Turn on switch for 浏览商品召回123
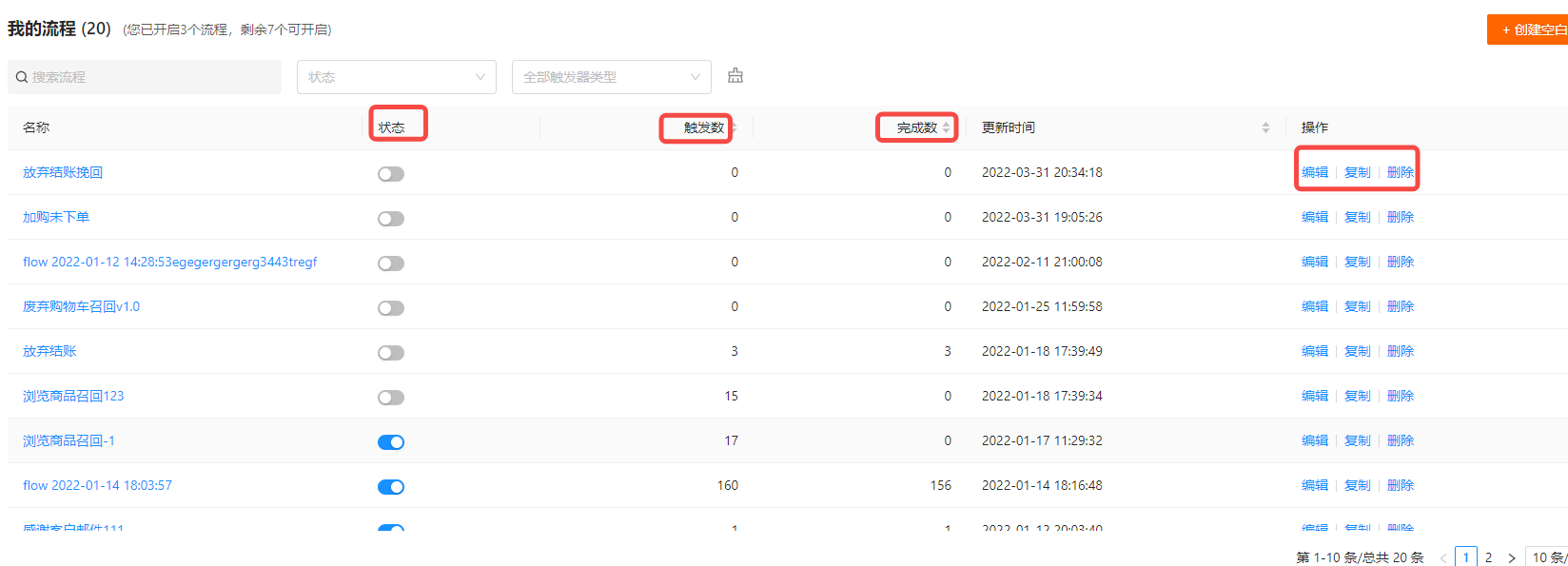The width and height of the screenshot is (1568, 566). 391,398
